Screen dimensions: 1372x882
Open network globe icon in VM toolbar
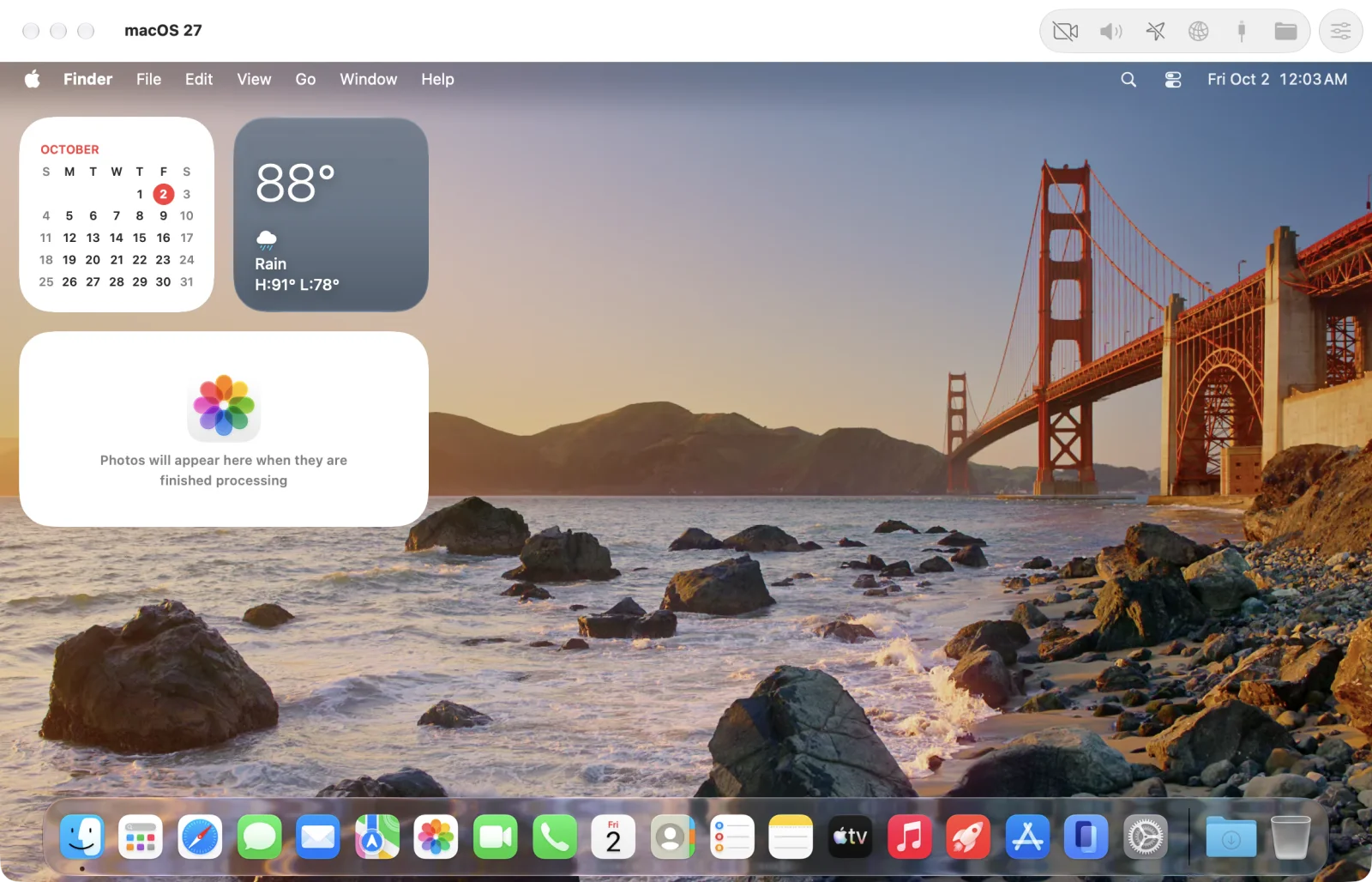pyautogui.click(x=1199, y=32)
